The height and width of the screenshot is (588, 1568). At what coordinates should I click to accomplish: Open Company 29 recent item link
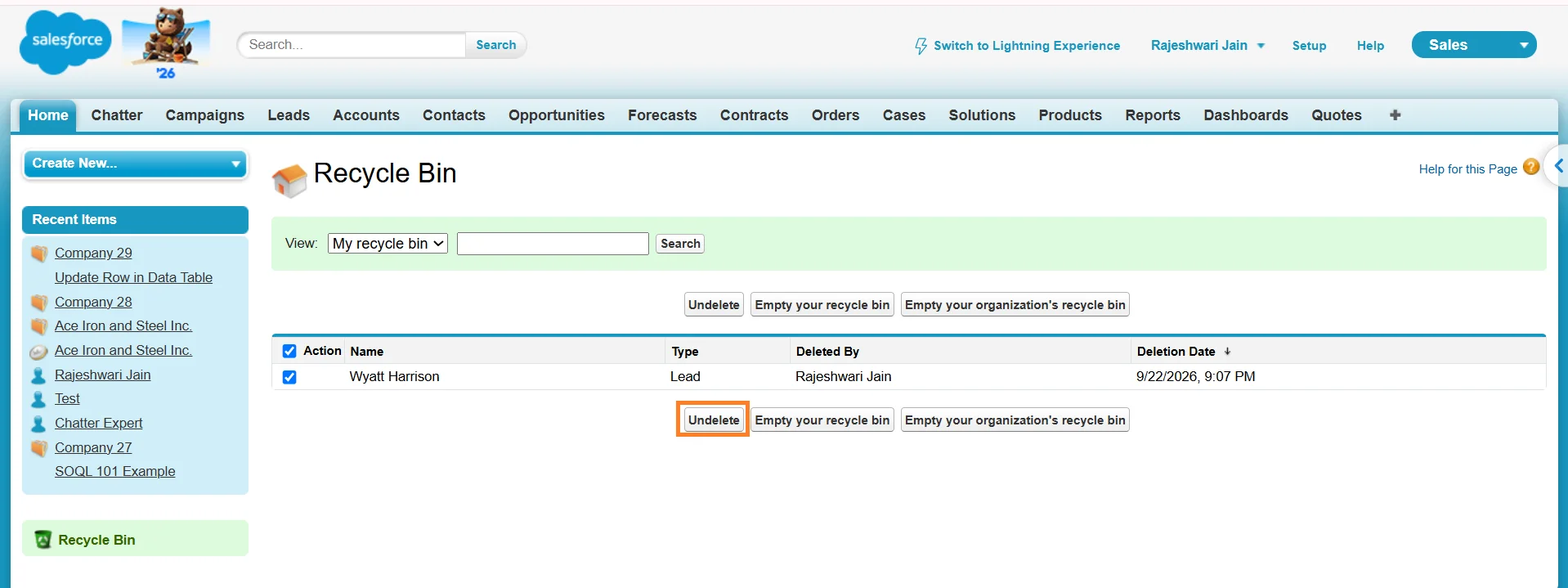point(93,254)
